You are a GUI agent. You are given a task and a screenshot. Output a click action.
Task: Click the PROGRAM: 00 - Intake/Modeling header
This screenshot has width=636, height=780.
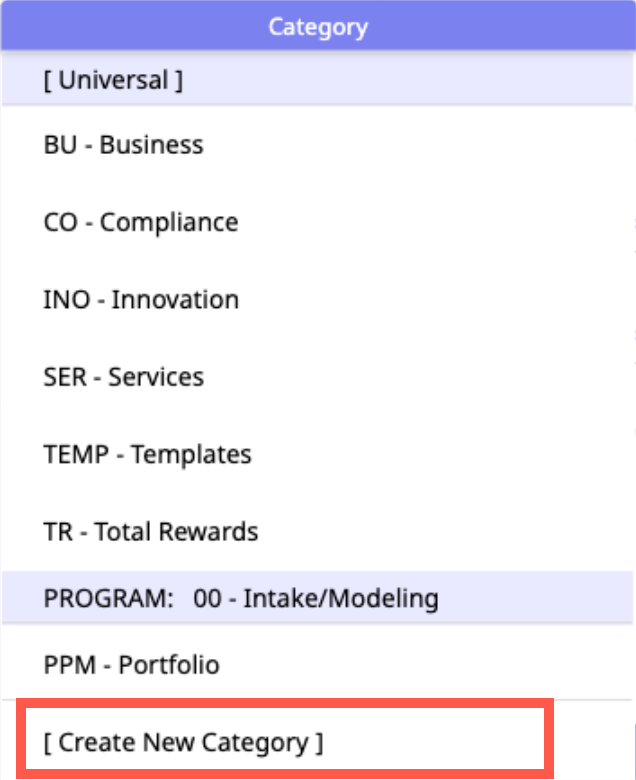241,599
